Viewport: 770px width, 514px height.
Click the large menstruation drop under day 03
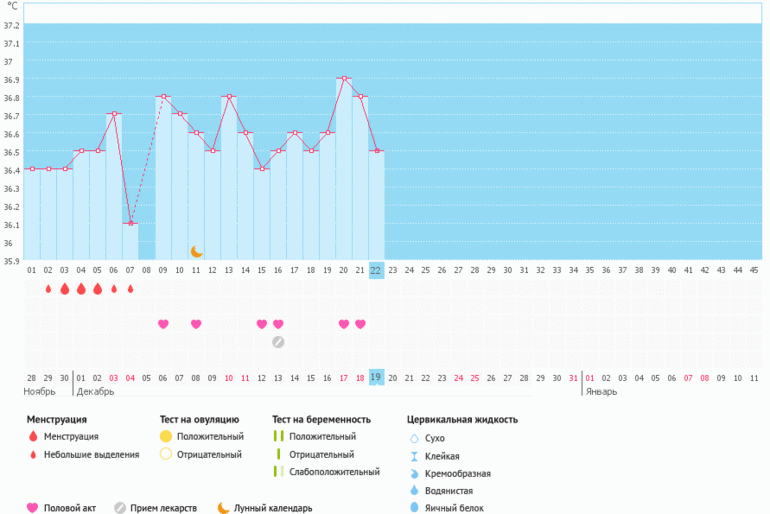click(x=65, y=289)
